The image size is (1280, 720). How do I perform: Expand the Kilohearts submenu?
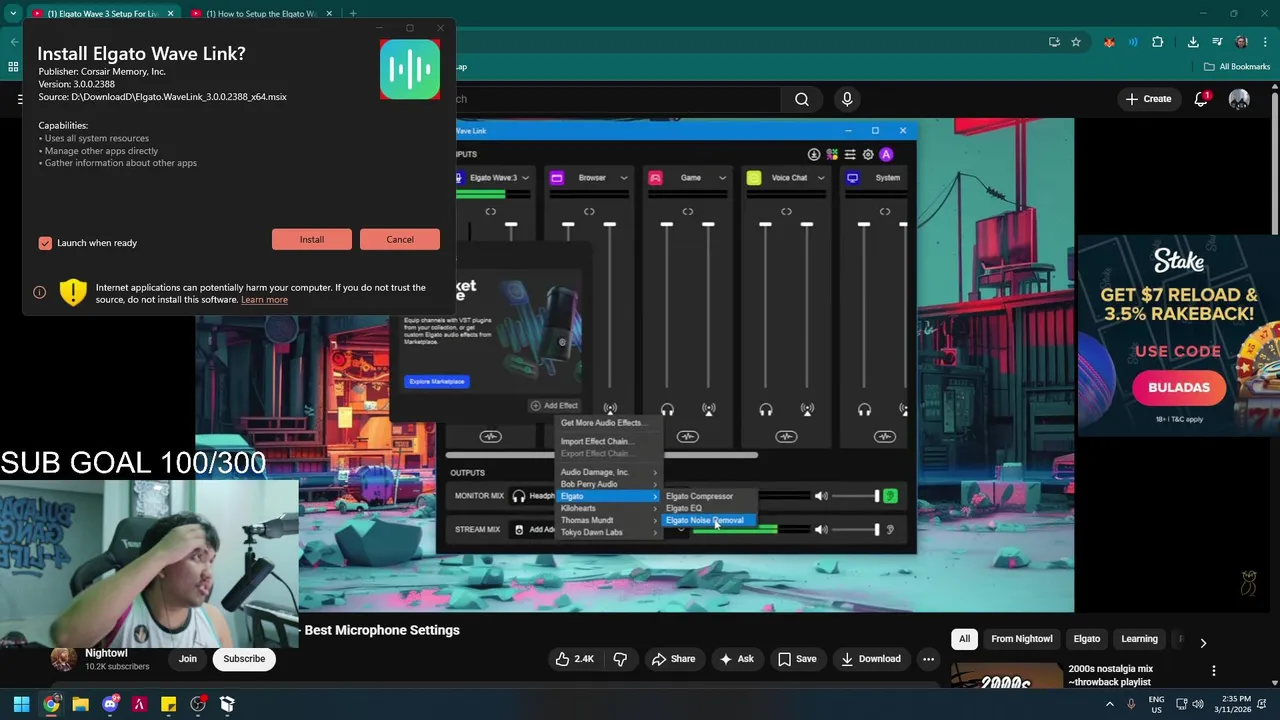609,508
